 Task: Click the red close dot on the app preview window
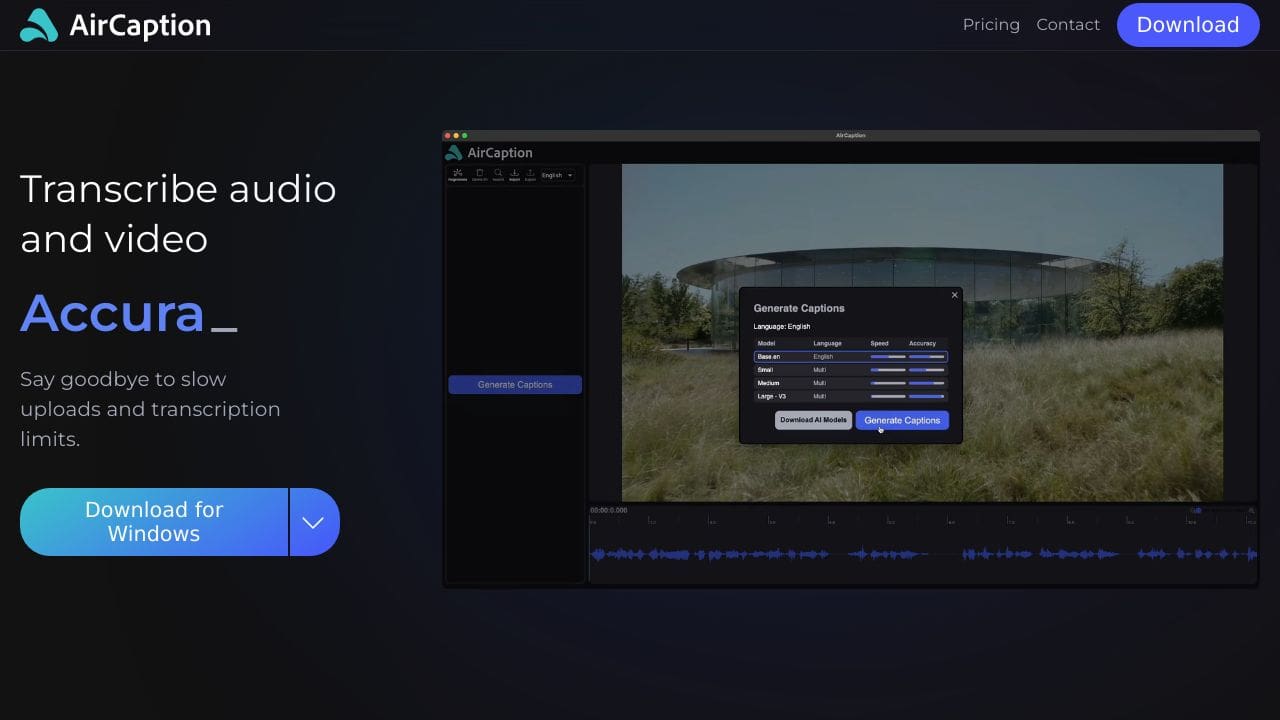[449, 135]
